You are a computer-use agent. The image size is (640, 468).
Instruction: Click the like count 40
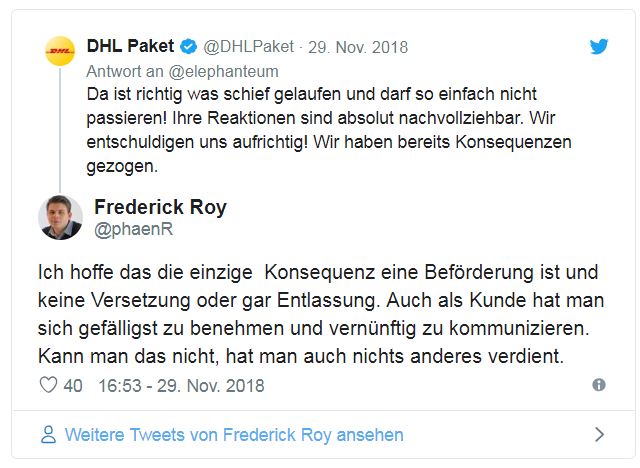[72, 385]
